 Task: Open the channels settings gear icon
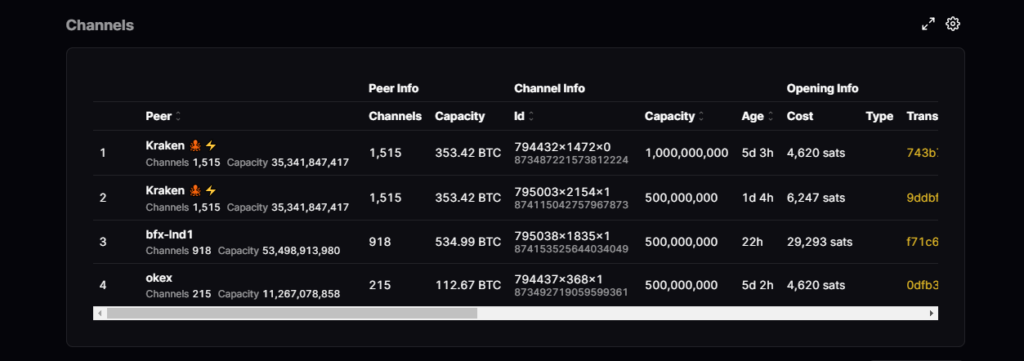pos(953,24)
